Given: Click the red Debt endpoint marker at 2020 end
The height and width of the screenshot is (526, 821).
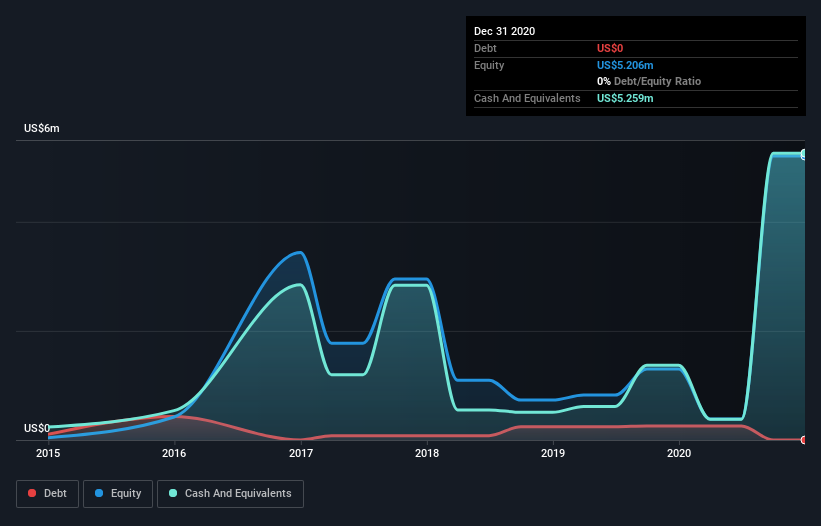Looking at the screenshot, I should 804,440.
